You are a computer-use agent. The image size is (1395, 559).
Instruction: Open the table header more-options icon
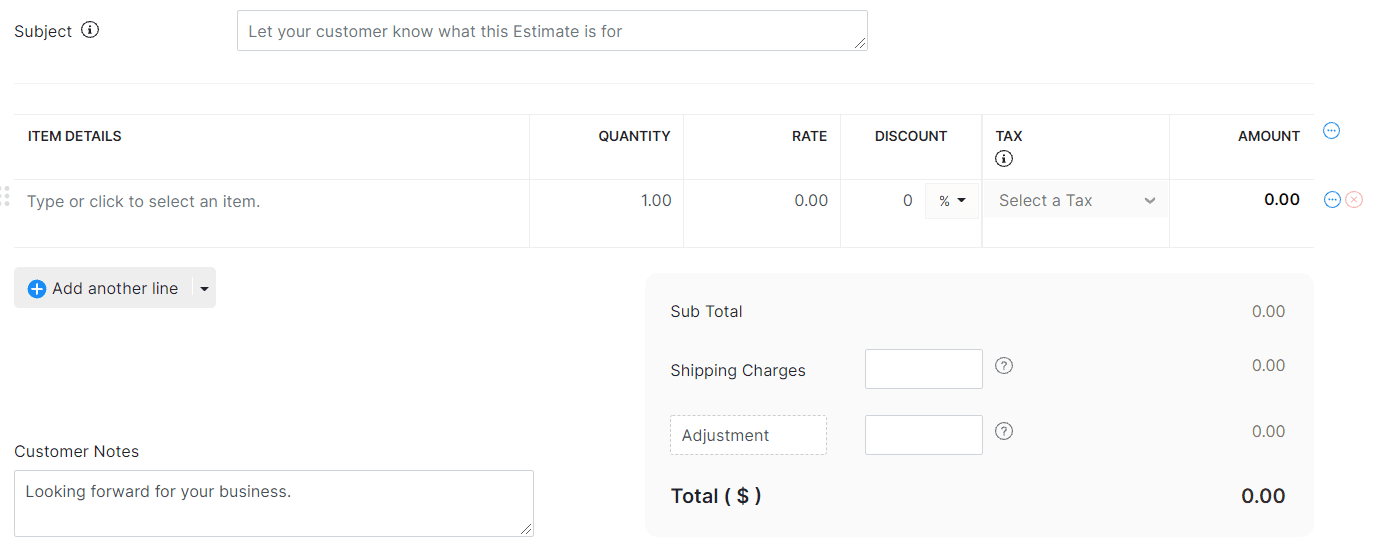pos(1331,131)
